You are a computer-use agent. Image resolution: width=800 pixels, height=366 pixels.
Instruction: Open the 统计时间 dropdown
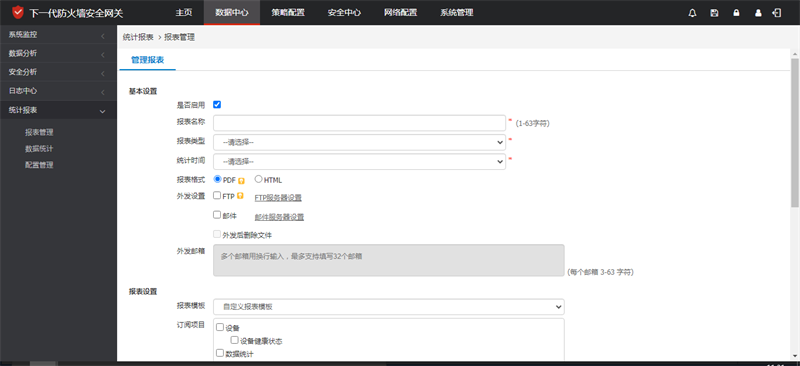click(x=360, y=161)
